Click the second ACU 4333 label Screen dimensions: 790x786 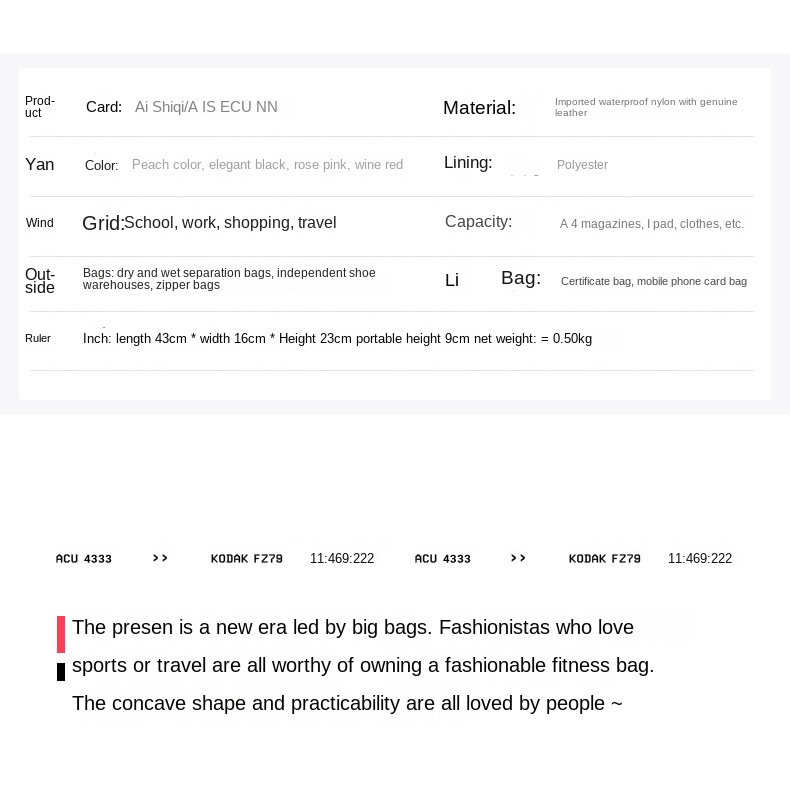(442, 559)
